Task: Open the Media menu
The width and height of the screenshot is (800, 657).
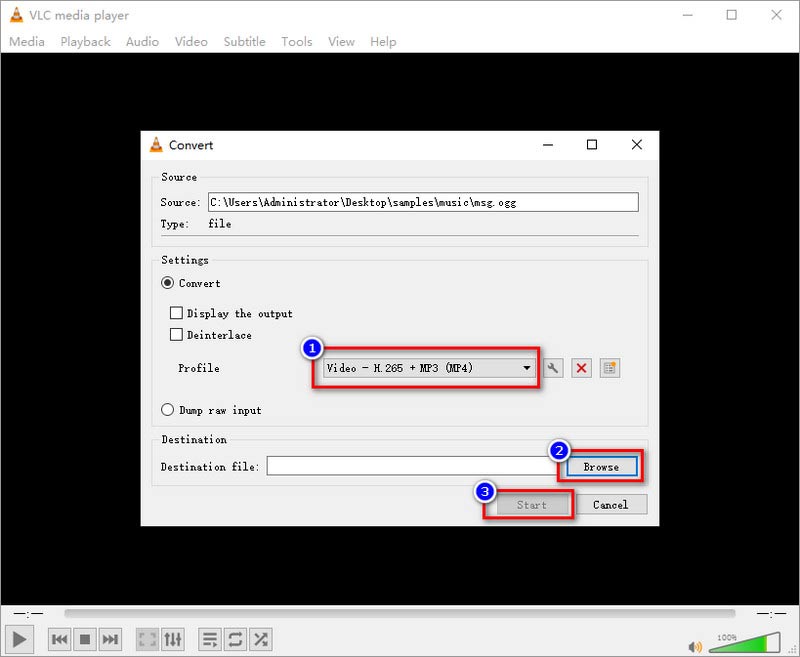Action: (x=27, y=42)
